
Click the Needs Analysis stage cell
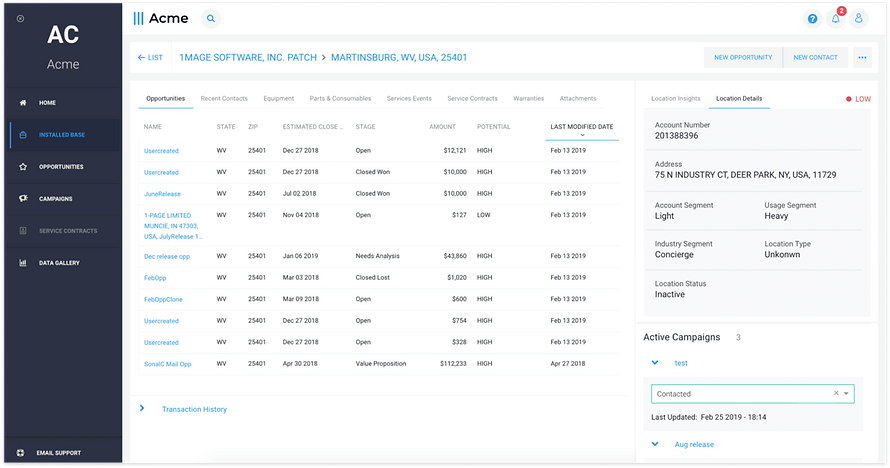click(x=377, y=256)
